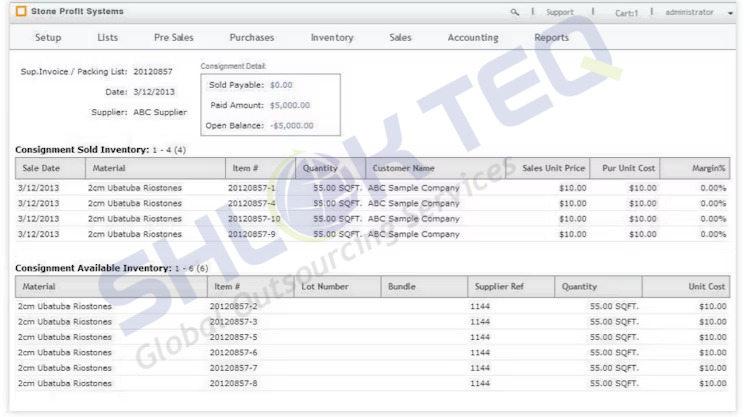The image size is (750, 417).
Task: Select available item 20120857-5
Action: pyautogui.click(x=233, y=337)
